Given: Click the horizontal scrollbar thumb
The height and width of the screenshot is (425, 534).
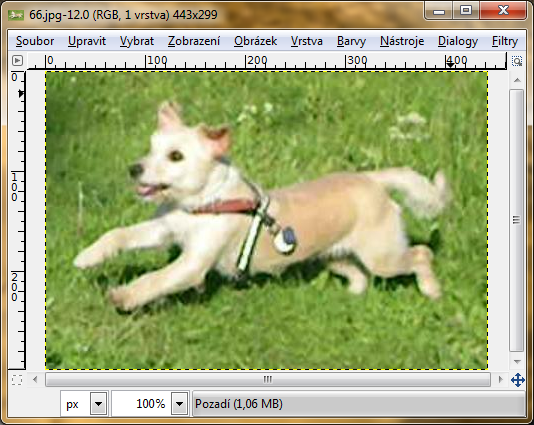Looking at the screenshot, I should pos(268,379).
